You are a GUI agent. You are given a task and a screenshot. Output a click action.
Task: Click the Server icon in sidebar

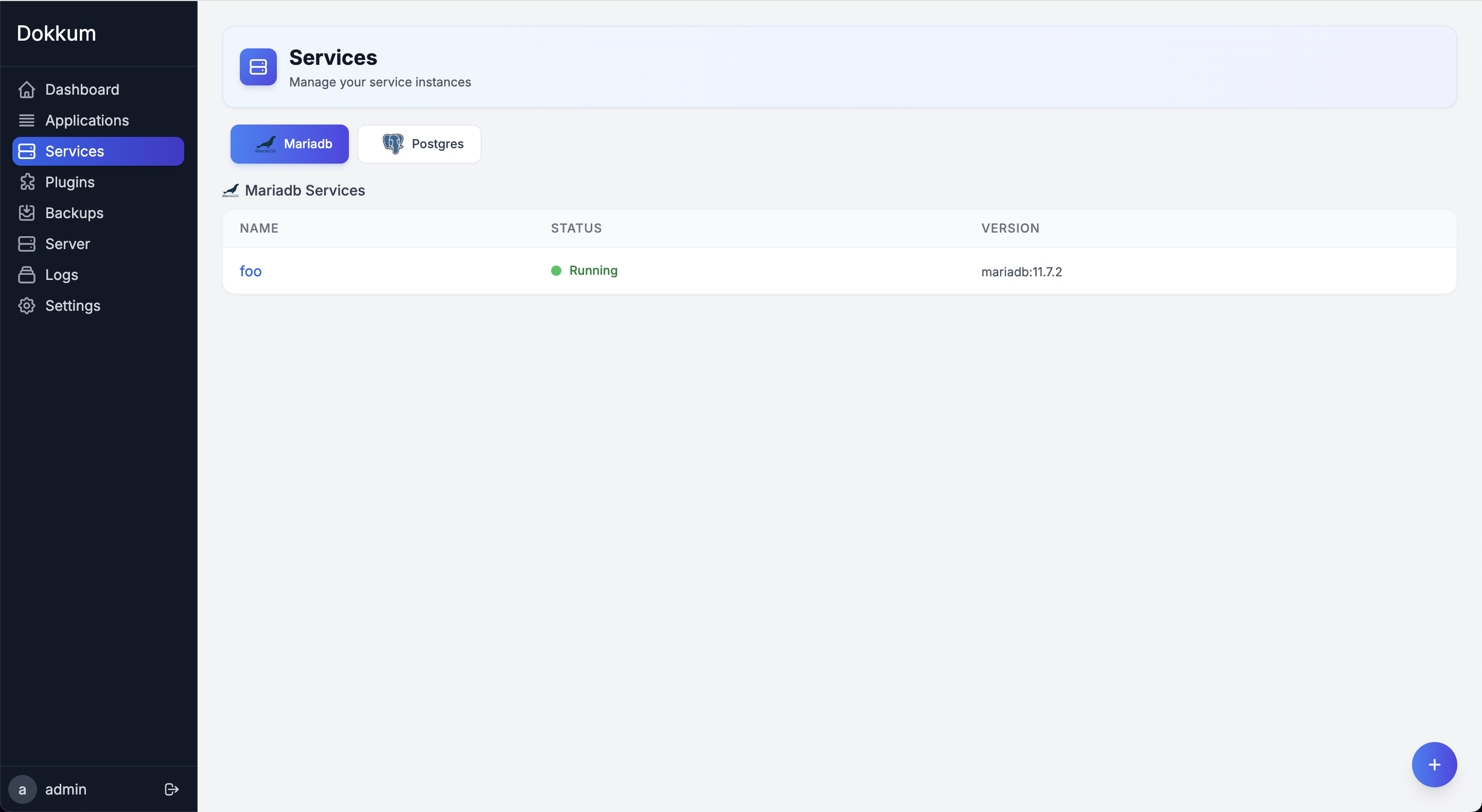pyautogui.click(x=26, y=244)
